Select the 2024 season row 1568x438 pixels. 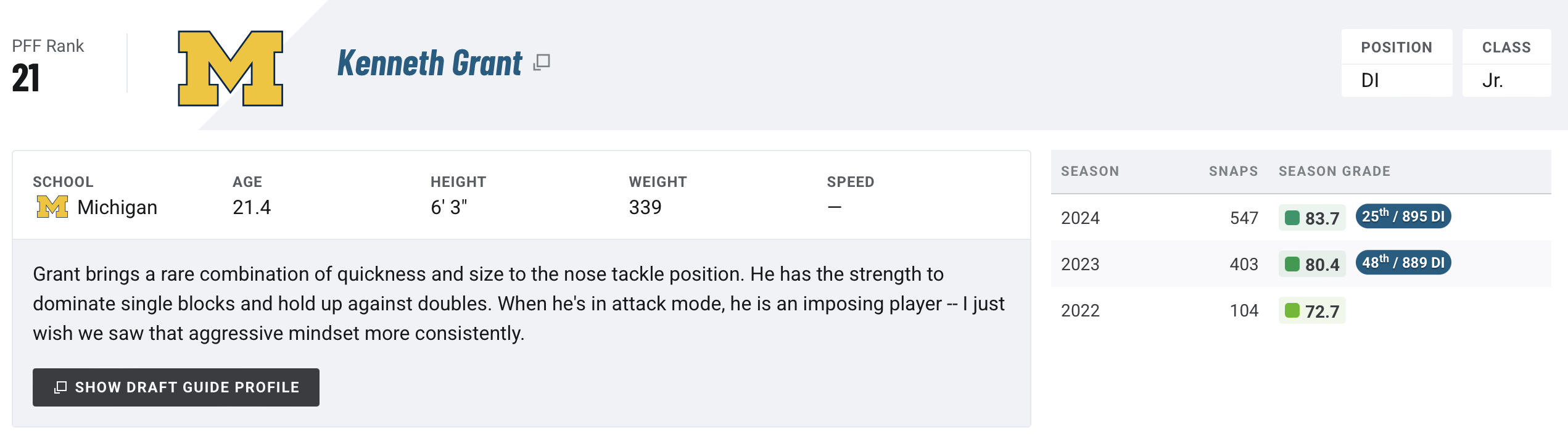coord(1301,218)
